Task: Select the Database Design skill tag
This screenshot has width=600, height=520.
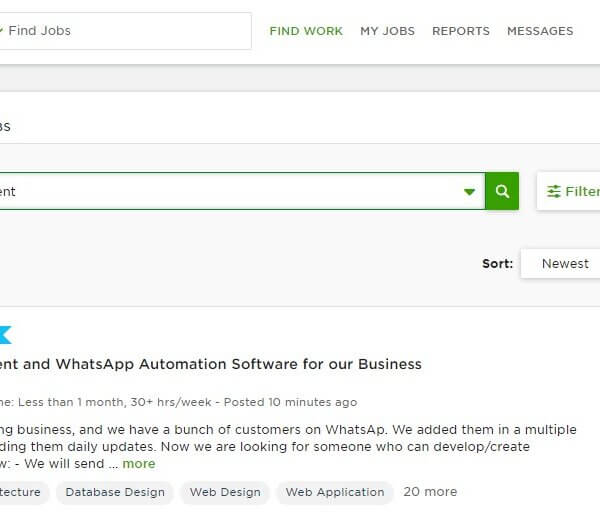Action: [114, 492]
